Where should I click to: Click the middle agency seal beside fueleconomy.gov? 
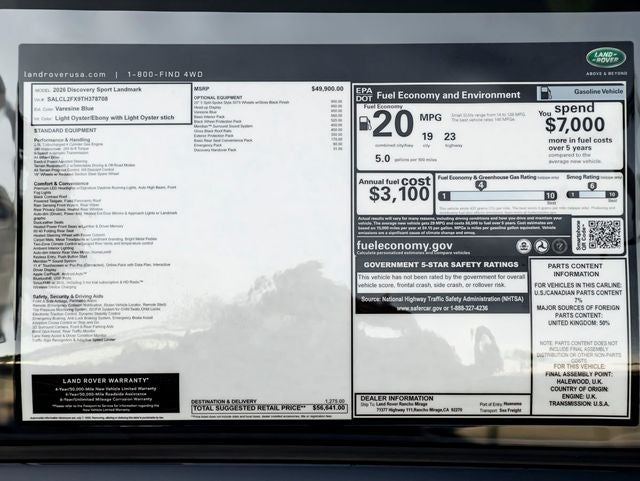[541, 246]
